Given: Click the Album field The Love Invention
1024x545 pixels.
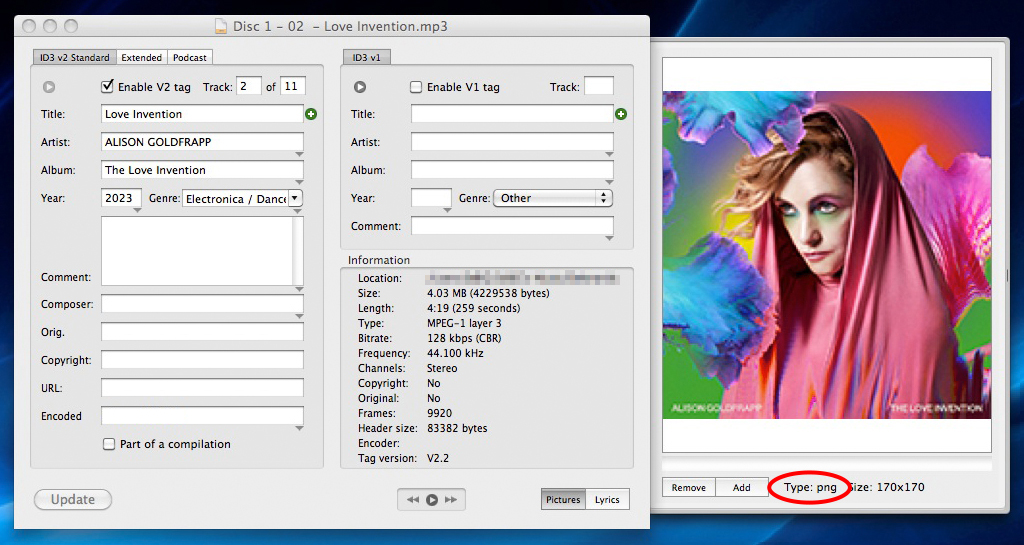Looking at the screenshot, I should pos(202,170).
